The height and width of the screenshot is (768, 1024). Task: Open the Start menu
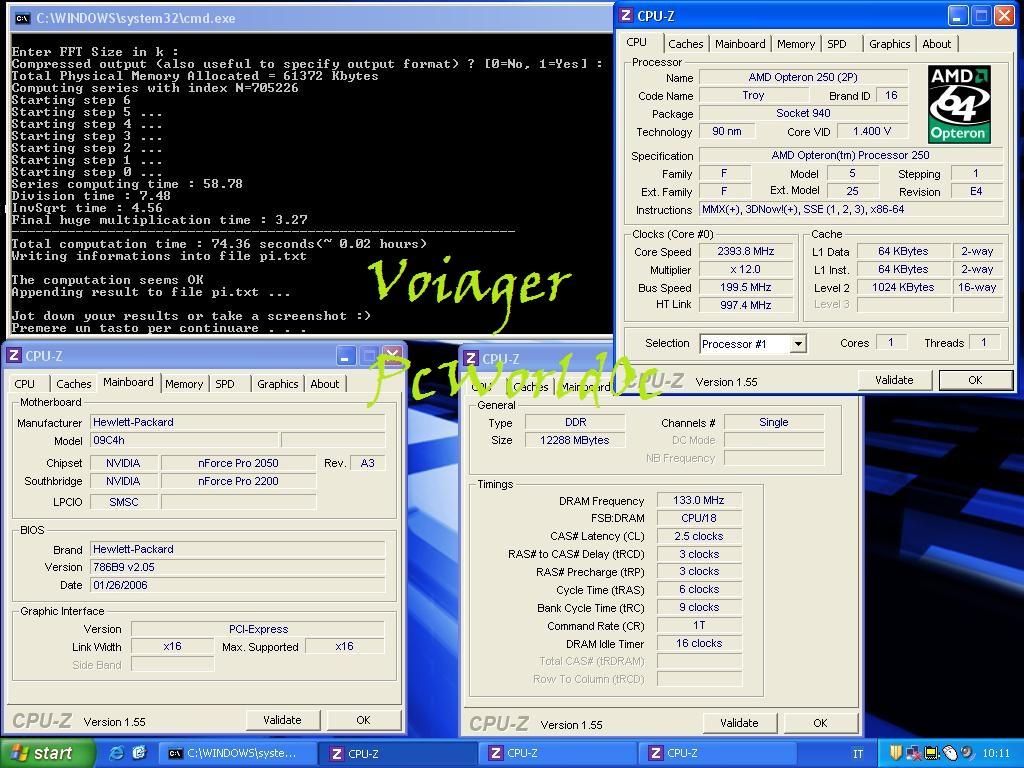pos(47,753)
